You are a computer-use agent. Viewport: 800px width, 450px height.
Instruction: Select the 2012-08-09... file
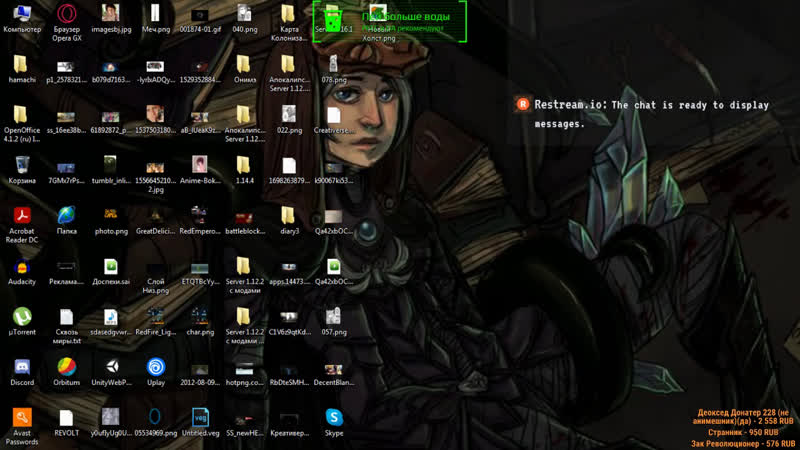click(x=199, y=371)
